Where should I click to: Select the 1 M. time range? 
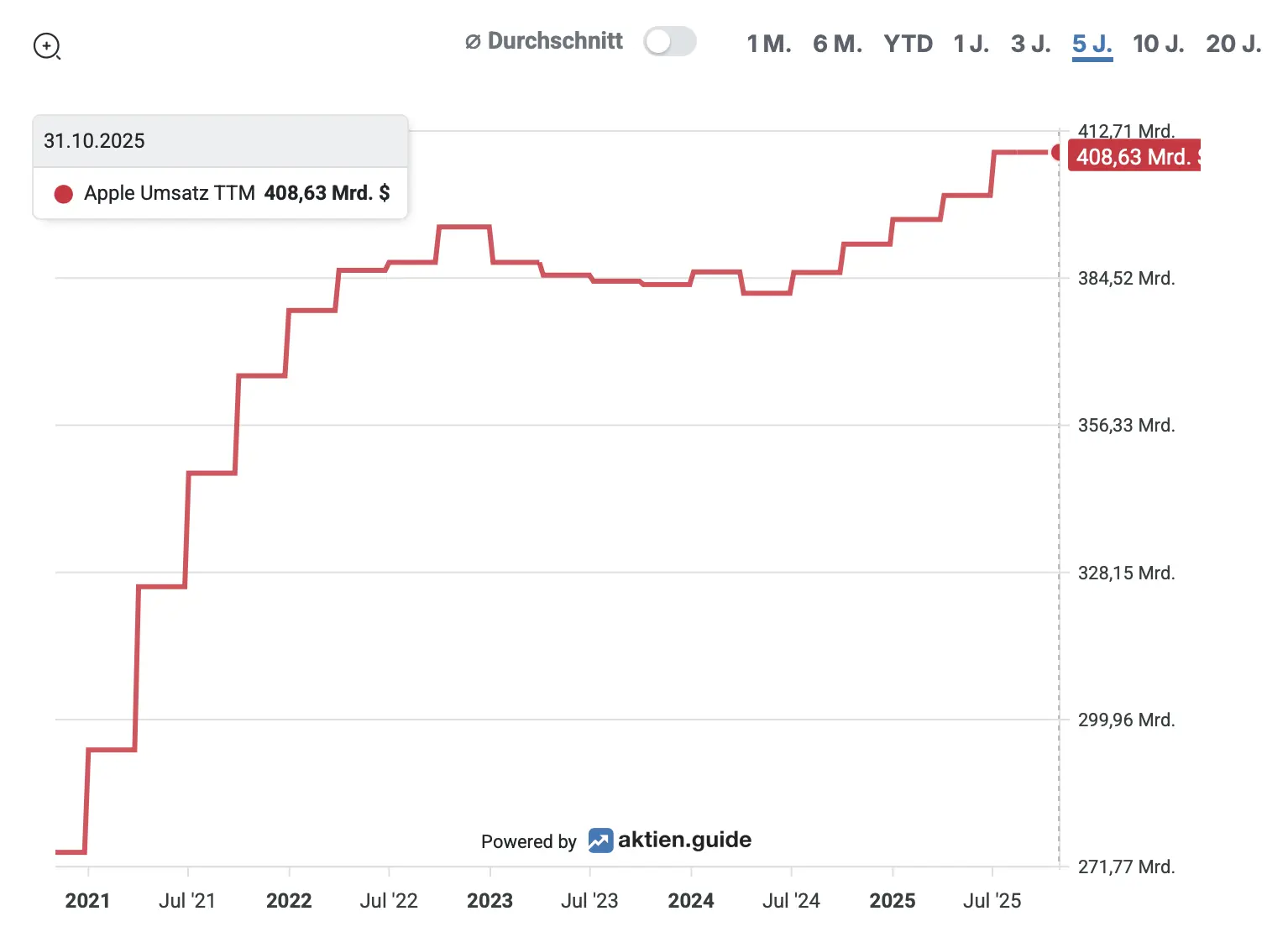768,44
